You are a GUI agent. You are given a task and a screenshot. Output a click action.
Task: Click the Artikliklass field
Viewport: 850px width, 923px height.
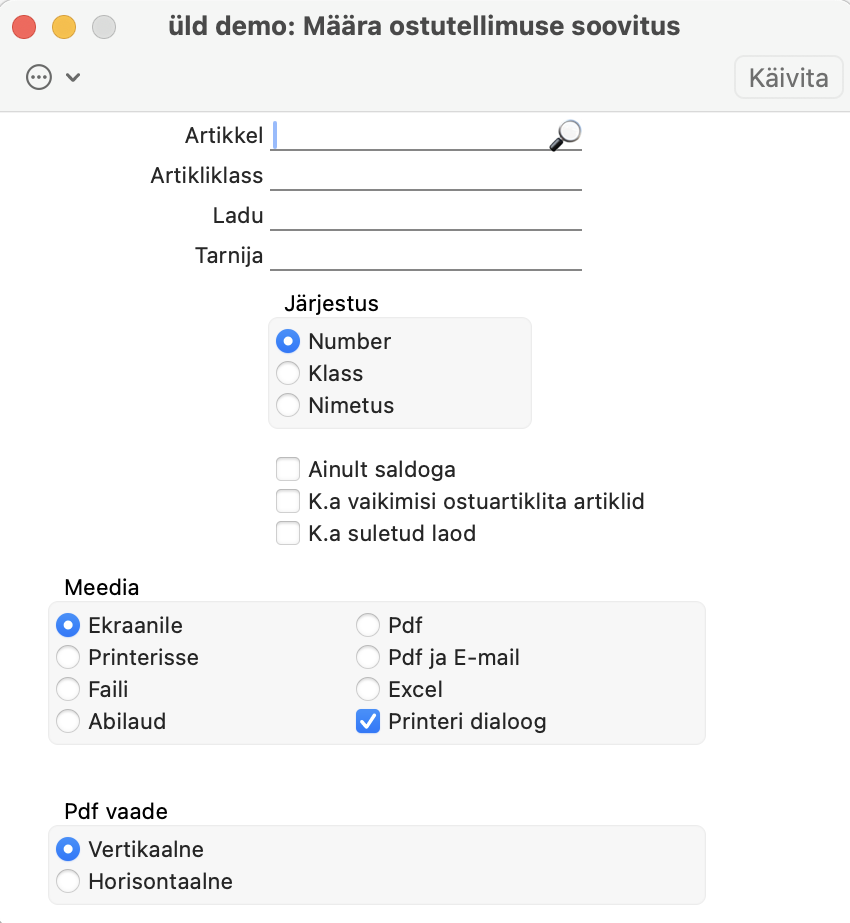[x=426, y=175]
